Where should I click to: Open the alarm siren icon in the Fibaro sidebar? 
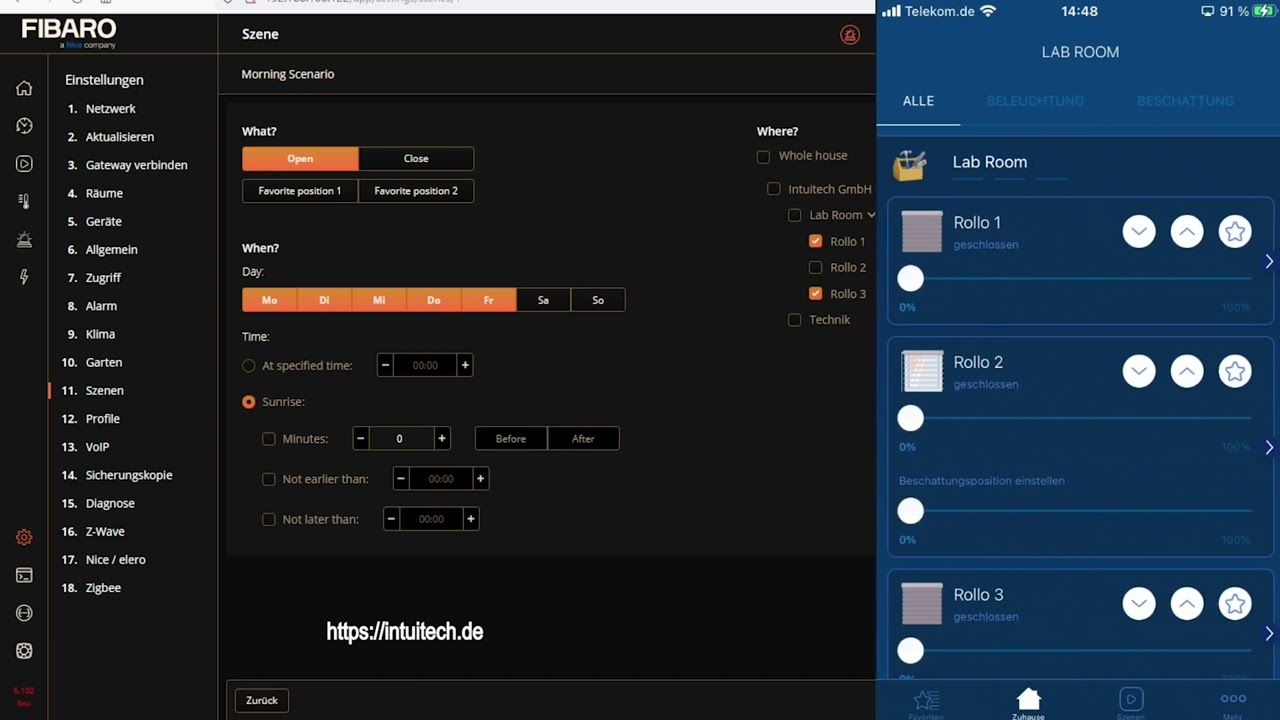coord(24,239)
